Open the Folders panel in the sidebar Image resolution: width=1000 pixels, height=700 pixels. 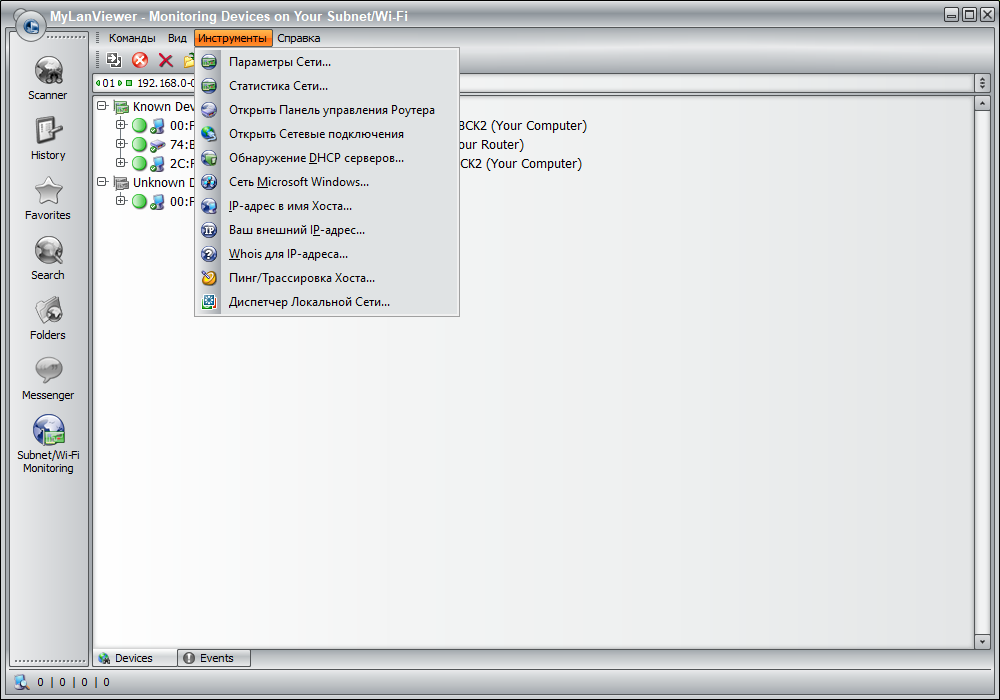[48, 318]
